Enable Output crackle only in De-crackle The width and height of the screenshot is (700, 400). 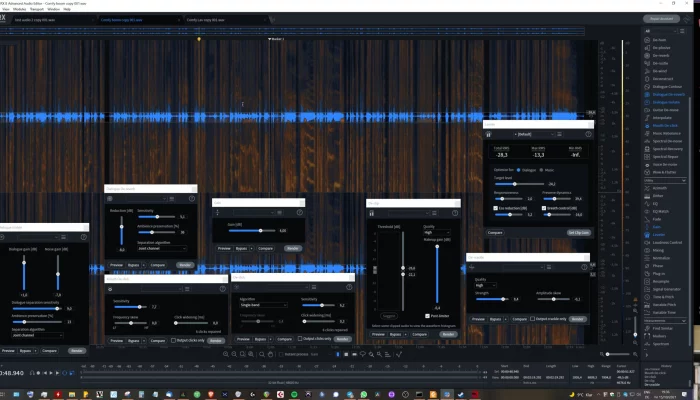(533, 319)
